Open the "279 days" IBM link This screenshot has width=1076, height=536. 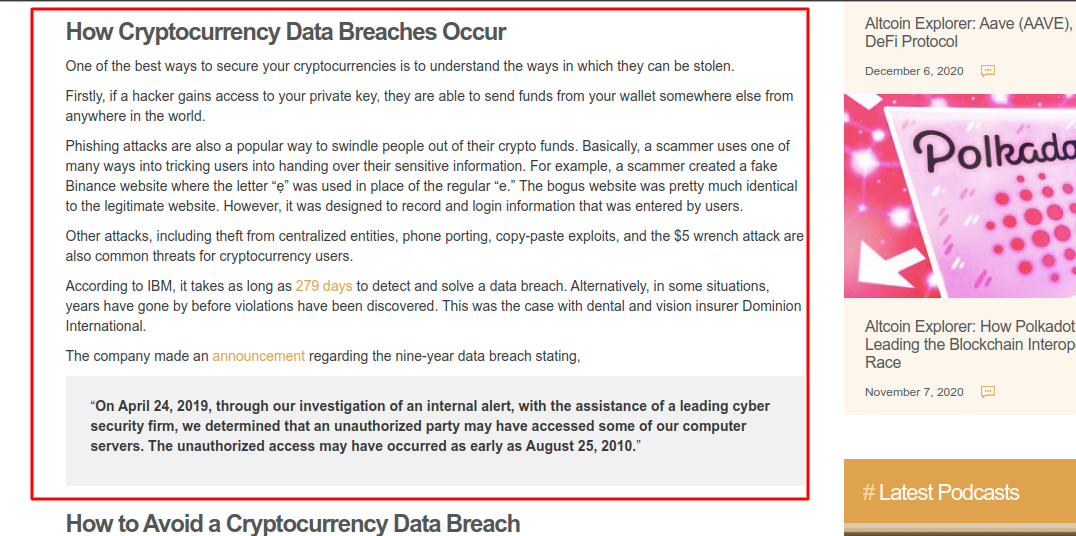coord(324,286)
